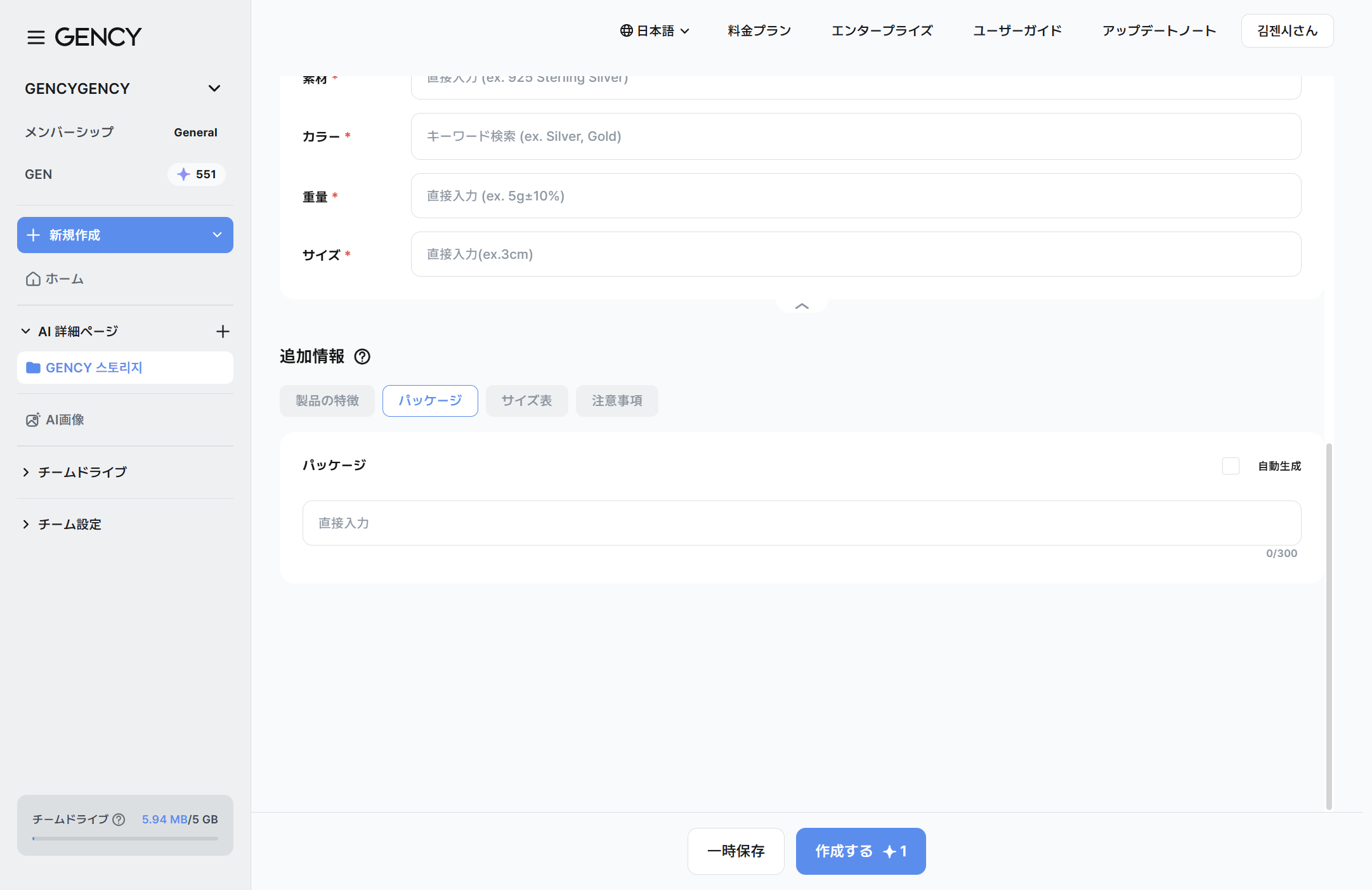Open 料金プラン in the top menu
1372x890 pixels.
(759, 30)
